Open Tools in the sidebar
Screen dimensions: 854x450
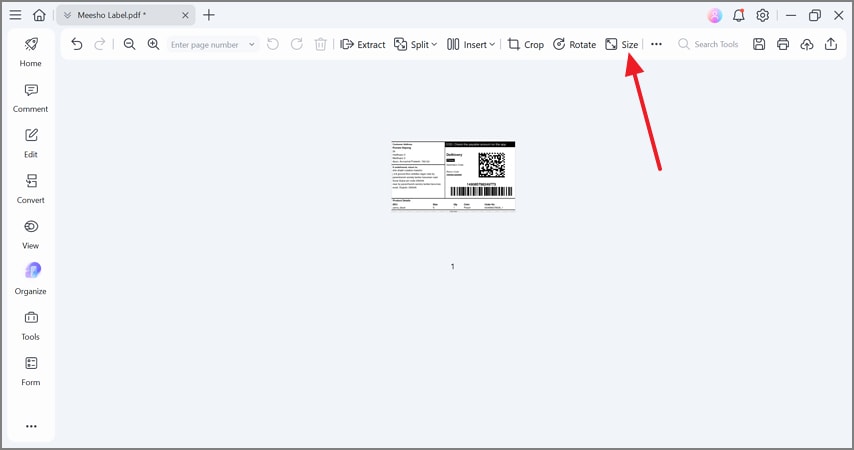point(30,326)
